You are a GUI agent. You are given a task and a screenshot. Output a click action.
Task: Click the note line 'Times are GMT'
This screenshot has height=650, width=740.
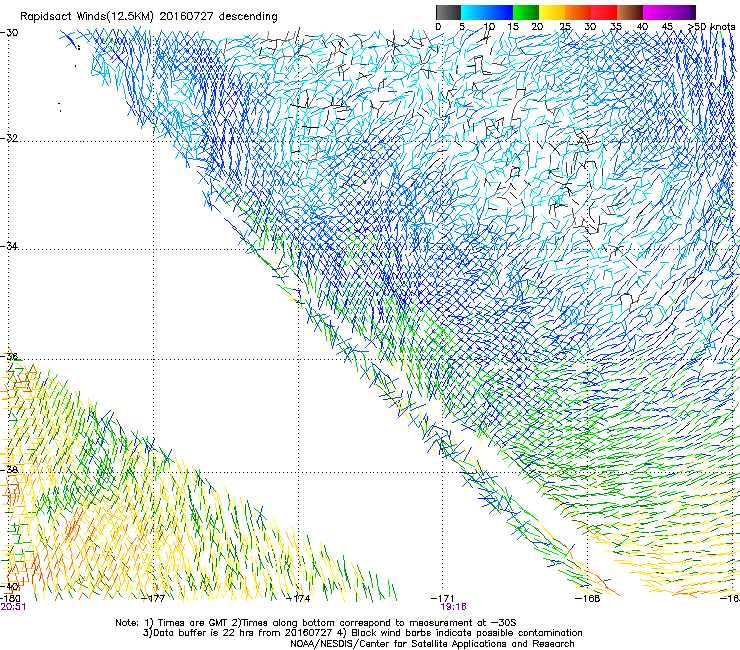193,623
